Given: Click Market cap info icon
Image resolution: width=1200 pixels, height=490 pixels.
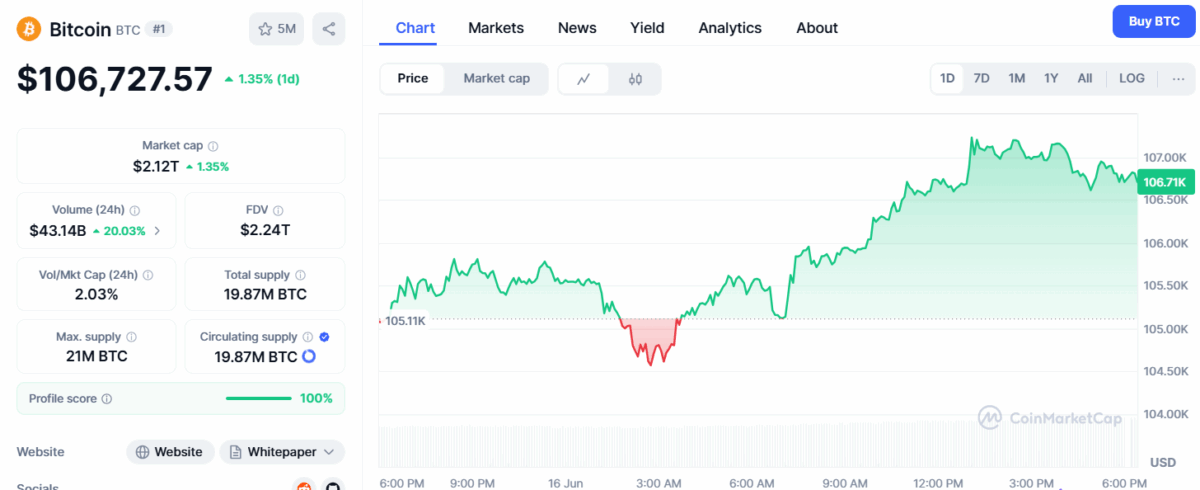Looking at the screenshot, I should (213, 146).
